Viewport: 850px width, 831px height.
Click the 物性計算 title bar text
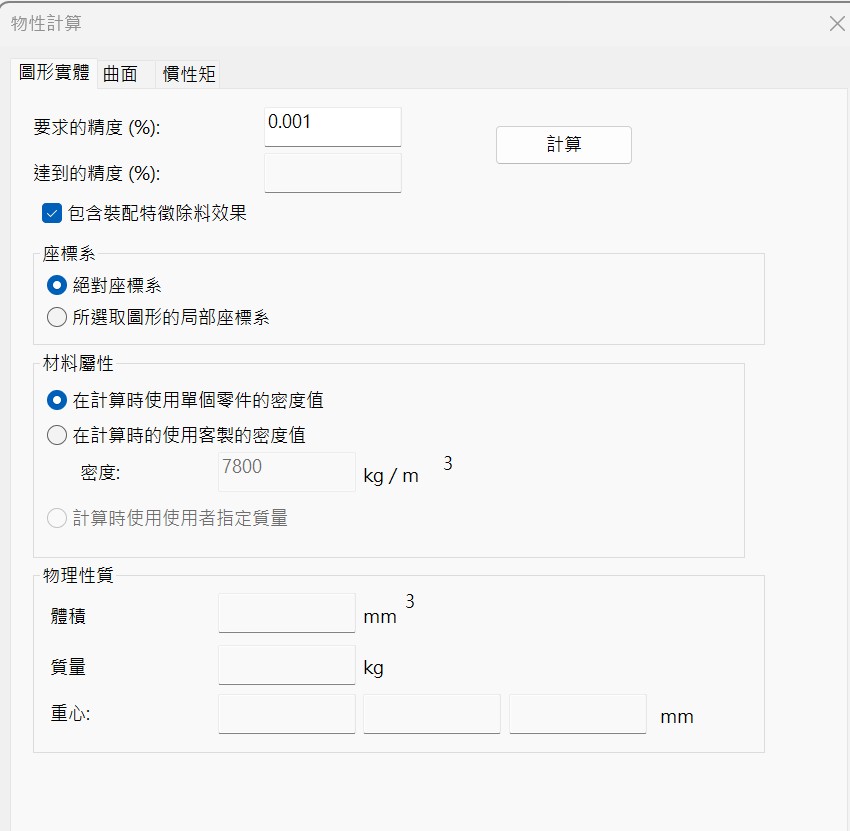tap(47, 23)
